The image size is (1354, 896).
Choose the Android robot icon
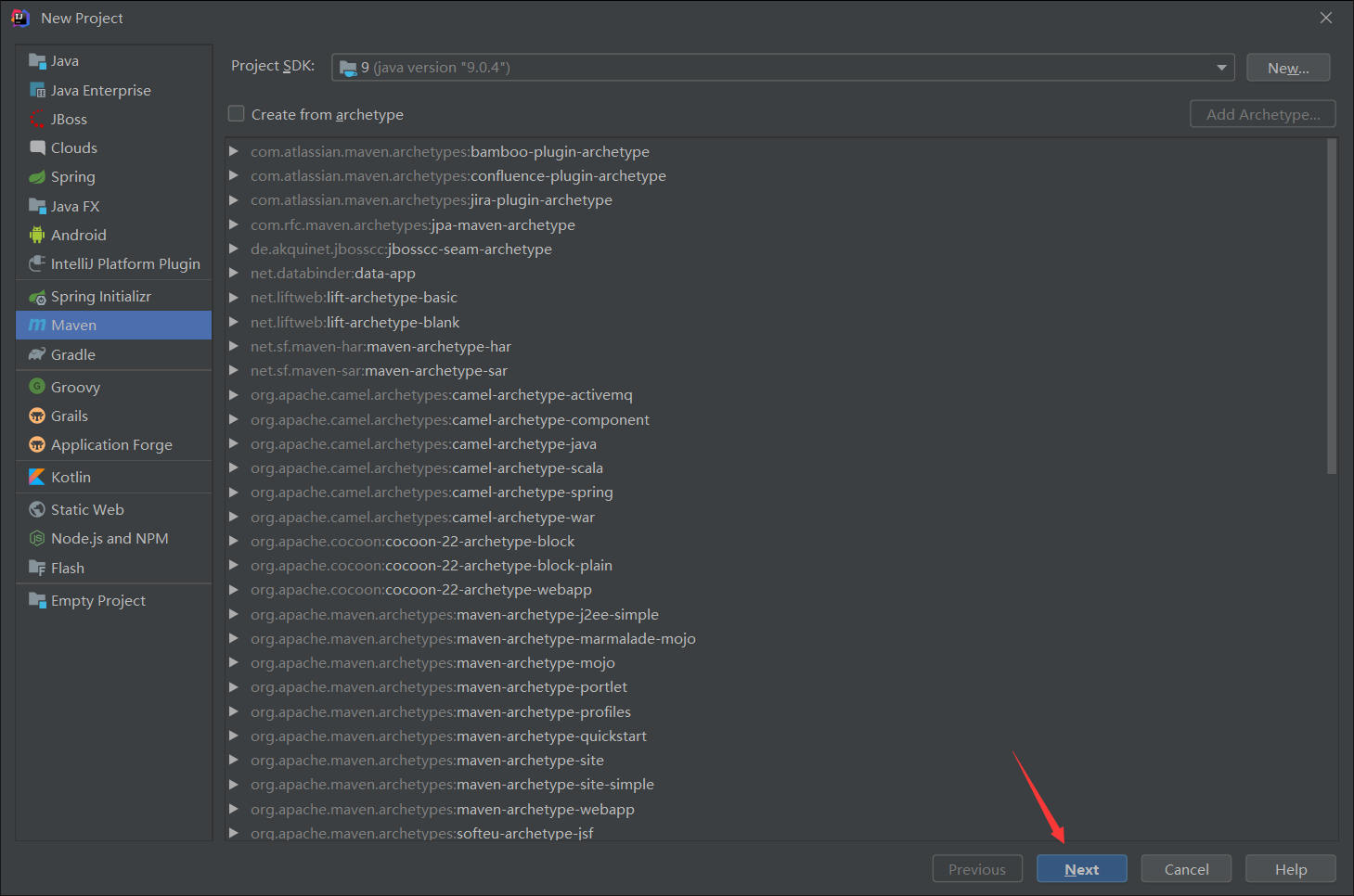37,235
